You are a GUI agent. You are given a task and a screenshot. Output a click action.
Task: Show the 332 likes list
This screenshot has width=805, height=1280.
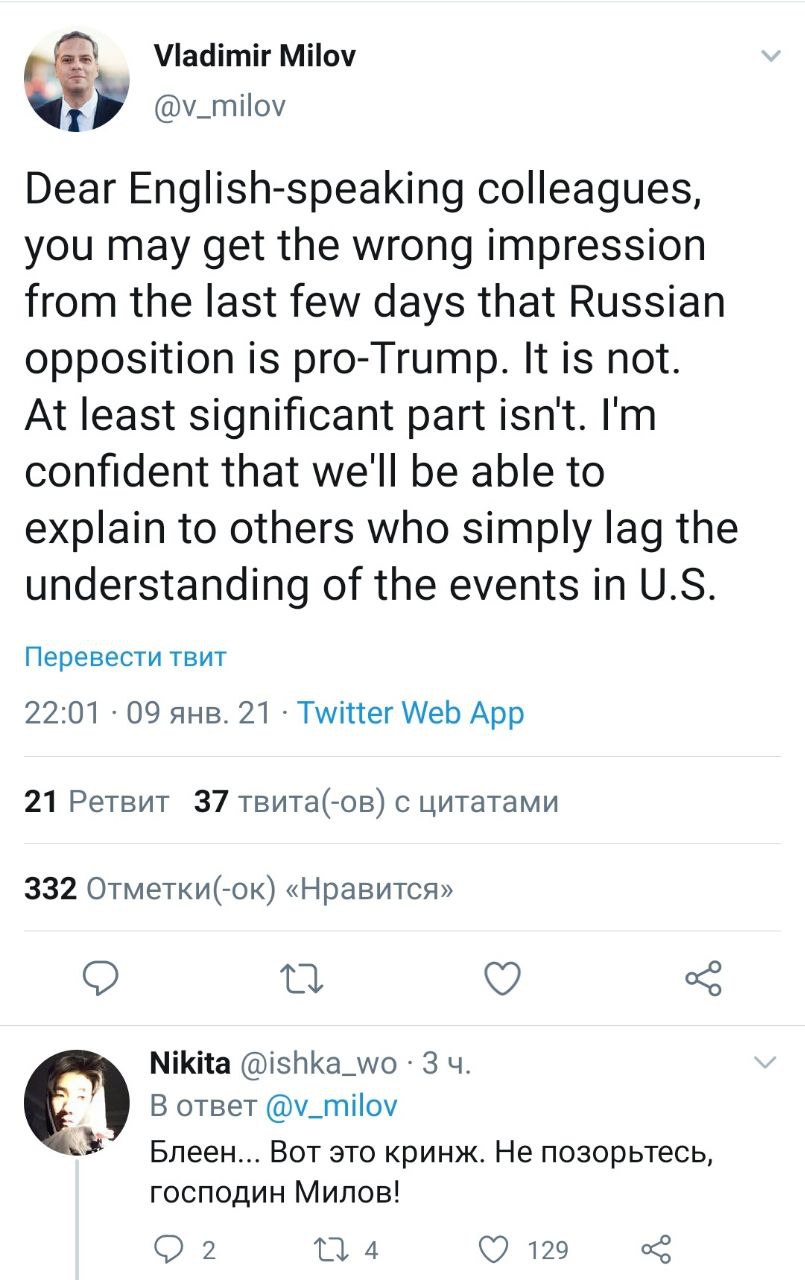[238, 889]
